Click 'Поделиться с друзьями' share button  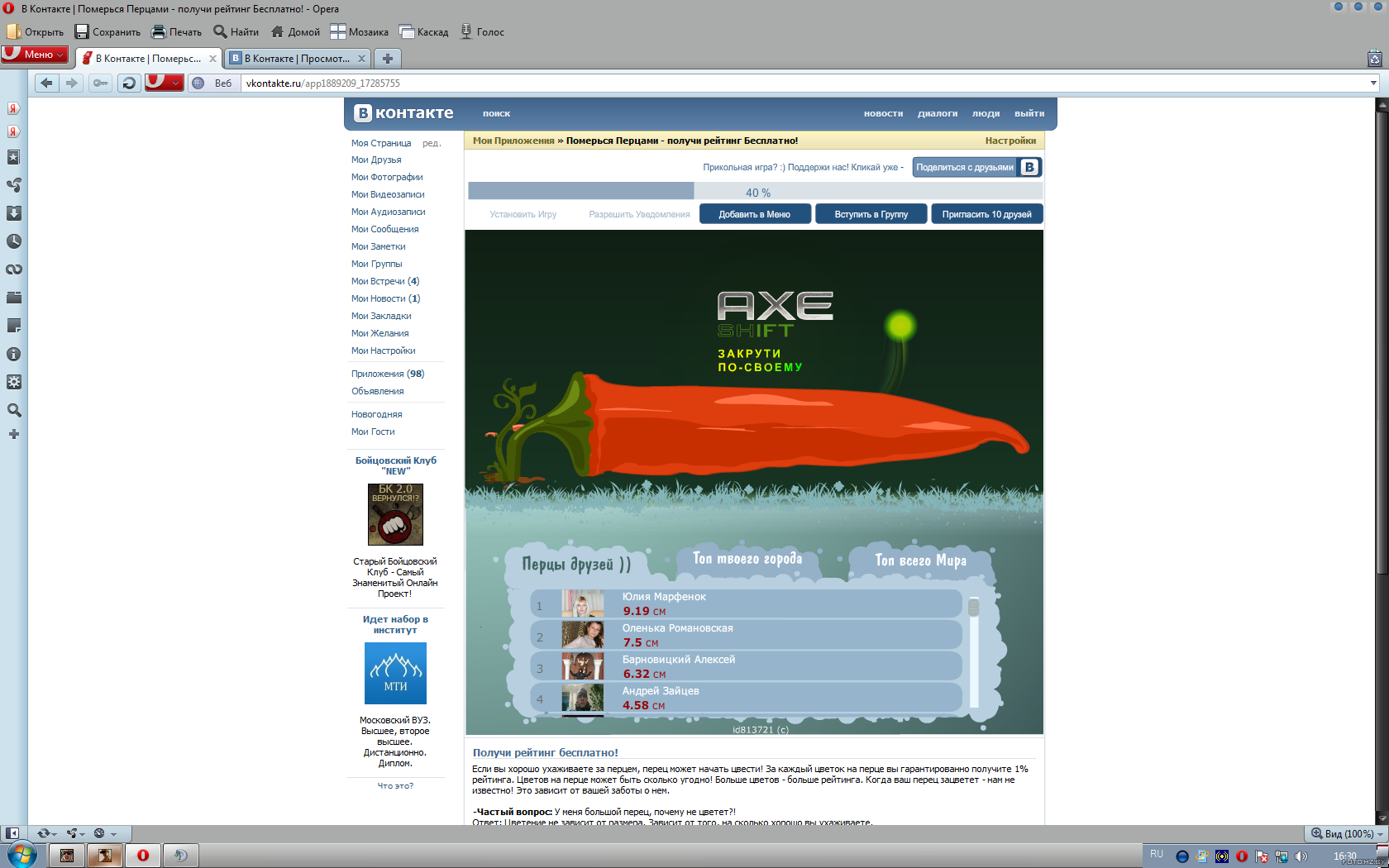976,167
